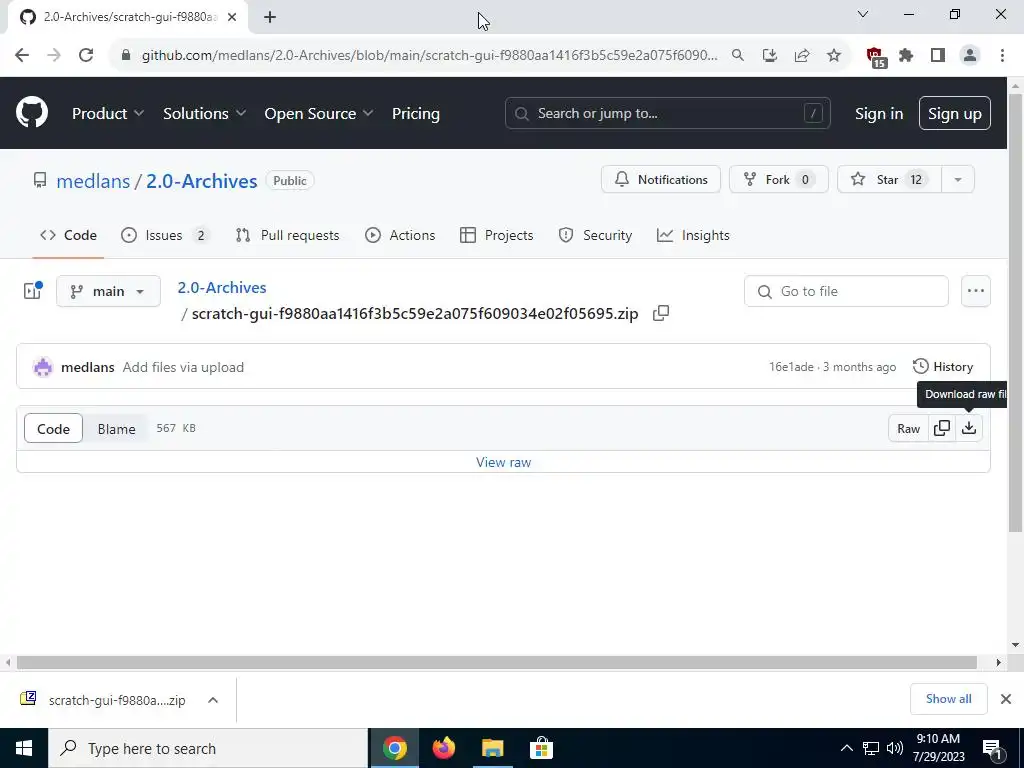The height and width of the screenshot is (768, 1024).
Task: Switch to the Blame view
Action: coord(116,428)
